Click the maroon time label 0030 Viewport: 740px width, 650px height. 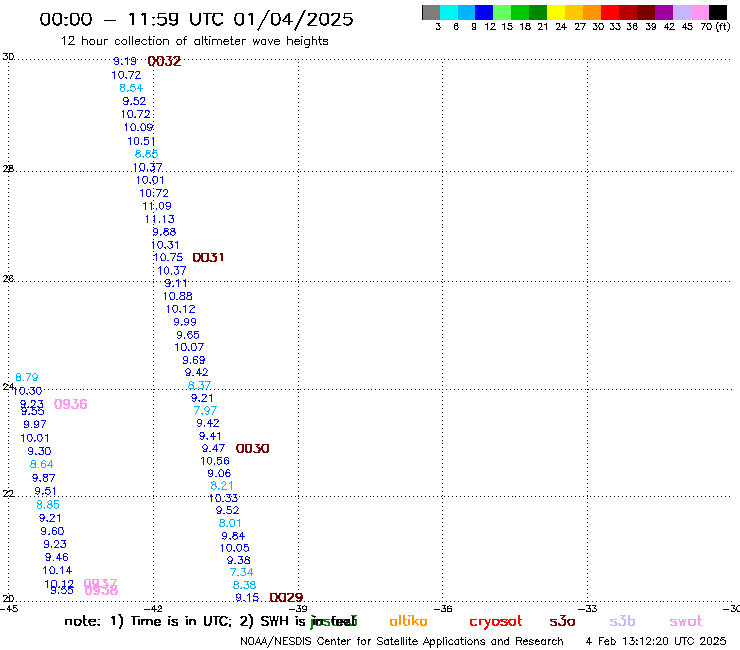click(252, 448)
